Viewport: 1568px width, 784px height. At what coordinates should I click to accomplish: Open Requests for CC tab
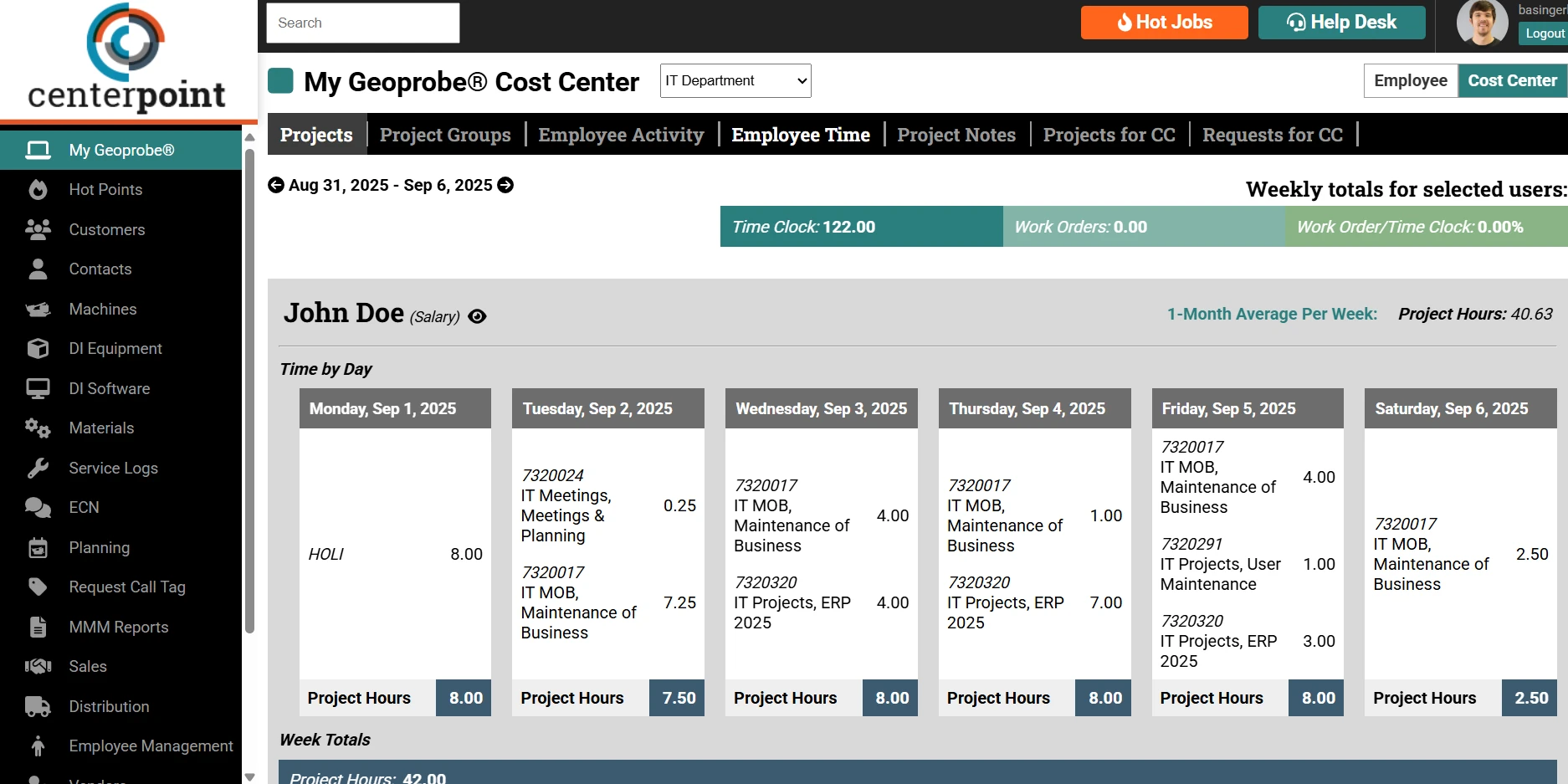tap(1273, 135)
